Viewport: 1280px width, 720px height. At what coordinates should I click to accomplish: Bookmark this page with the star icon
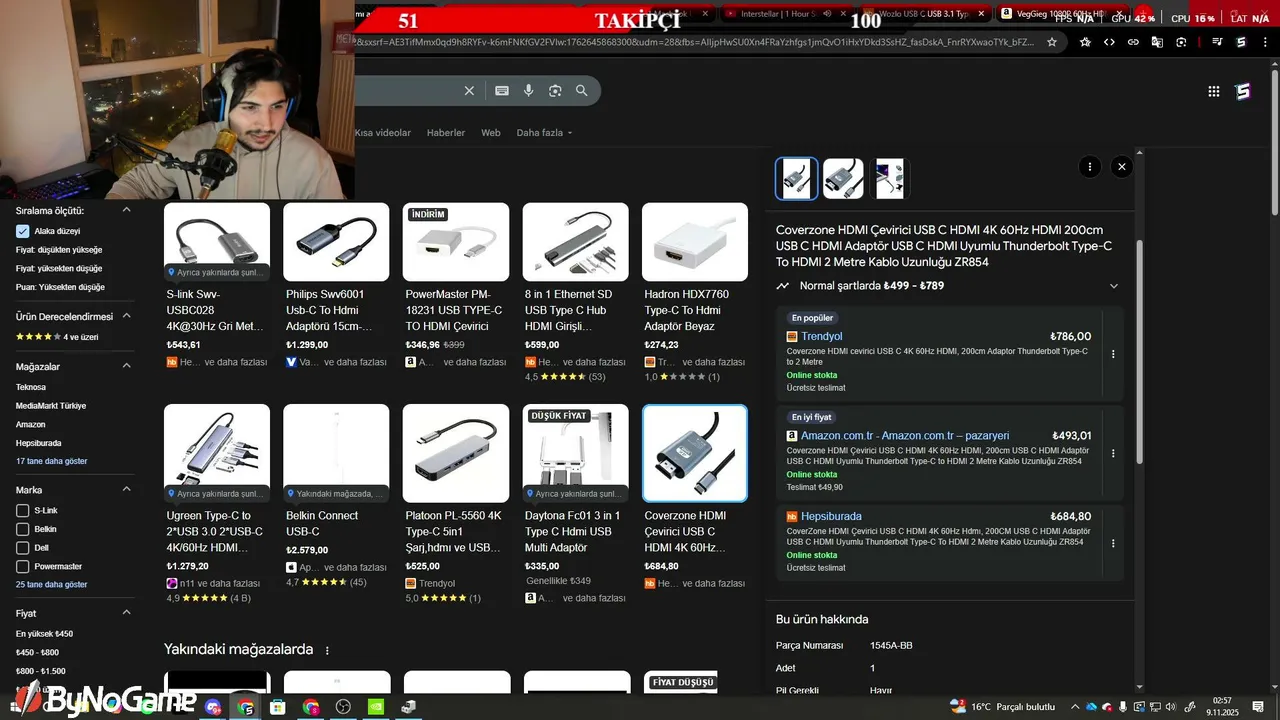(1052, 42)
